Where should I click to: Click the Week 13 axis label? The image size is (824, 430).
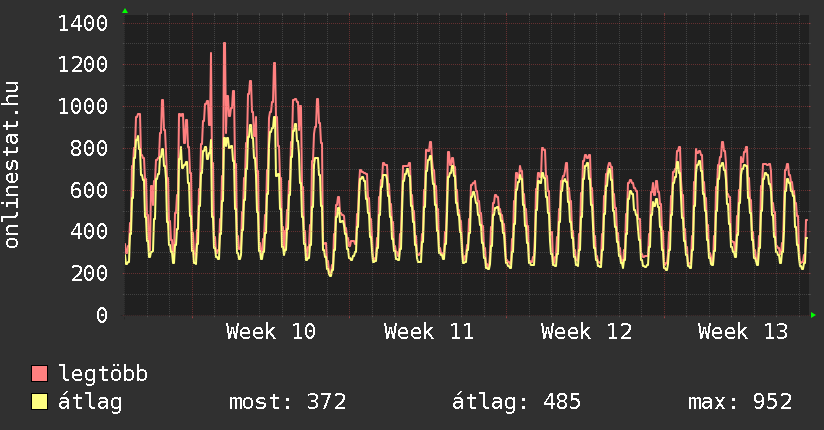(743, 332)
